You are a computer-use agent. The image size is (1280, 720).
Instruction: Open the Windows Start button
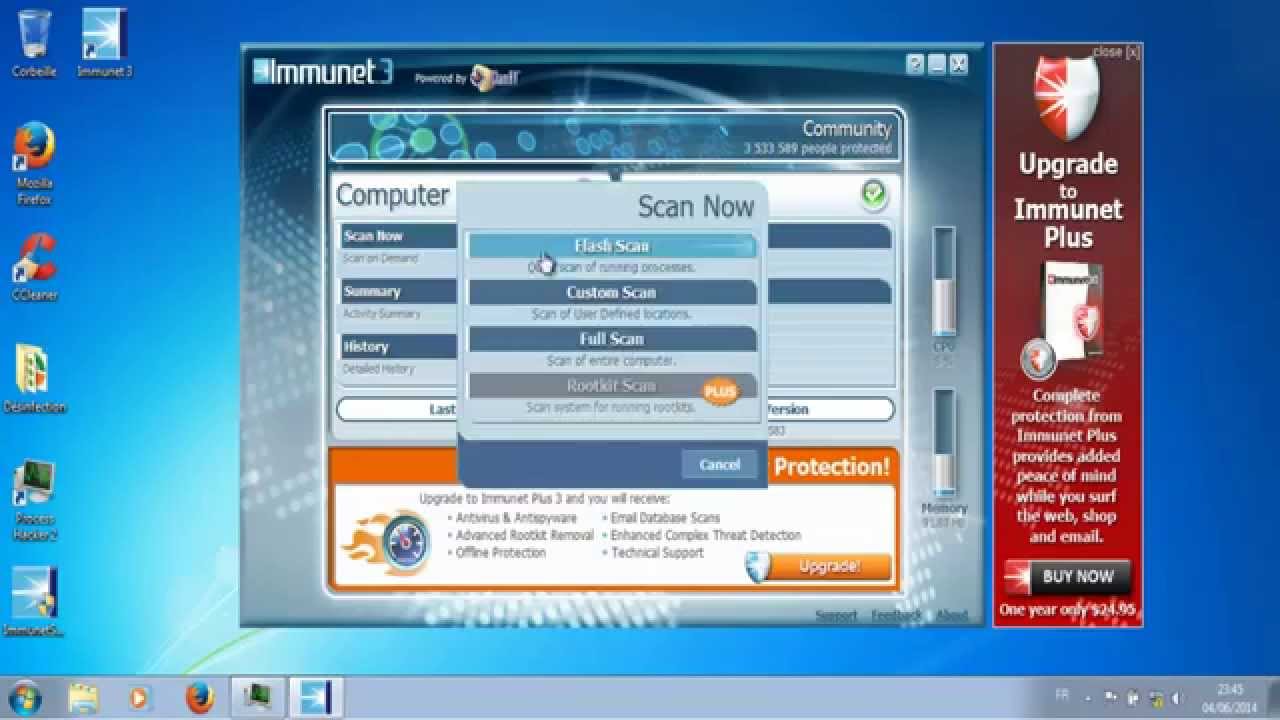(x=24, y=697)
